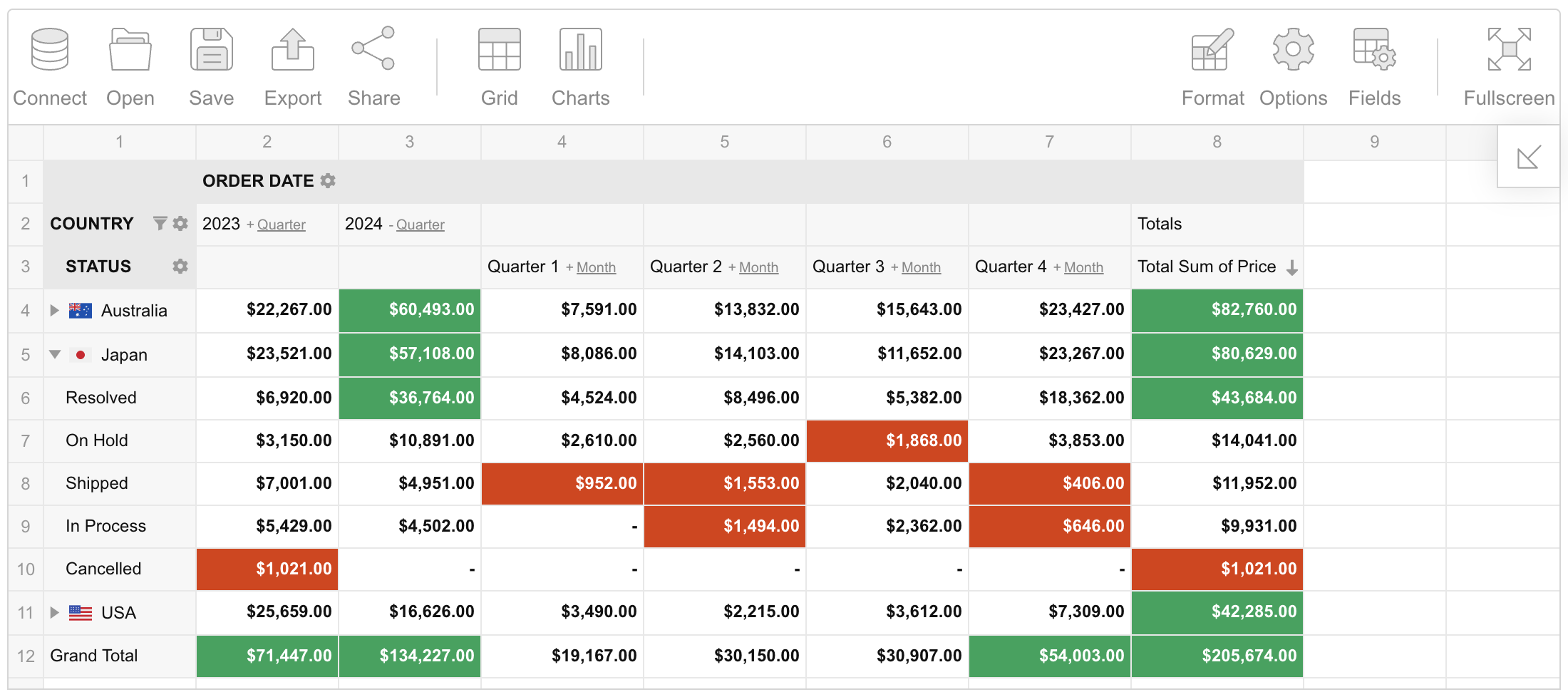Open ORDER DATE field settings gear
1568x697 pixels.
328,181
